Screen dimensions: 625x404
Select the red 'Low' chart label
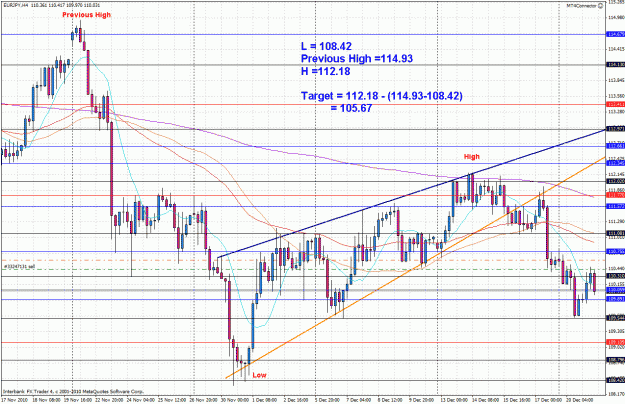[x=259, y=375]
